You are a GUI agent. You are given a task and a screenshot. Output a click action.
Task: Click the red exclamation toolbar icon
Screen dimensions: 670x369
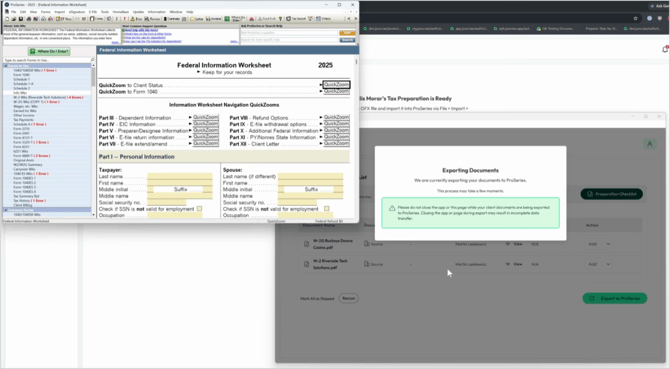tap(125, 19)
